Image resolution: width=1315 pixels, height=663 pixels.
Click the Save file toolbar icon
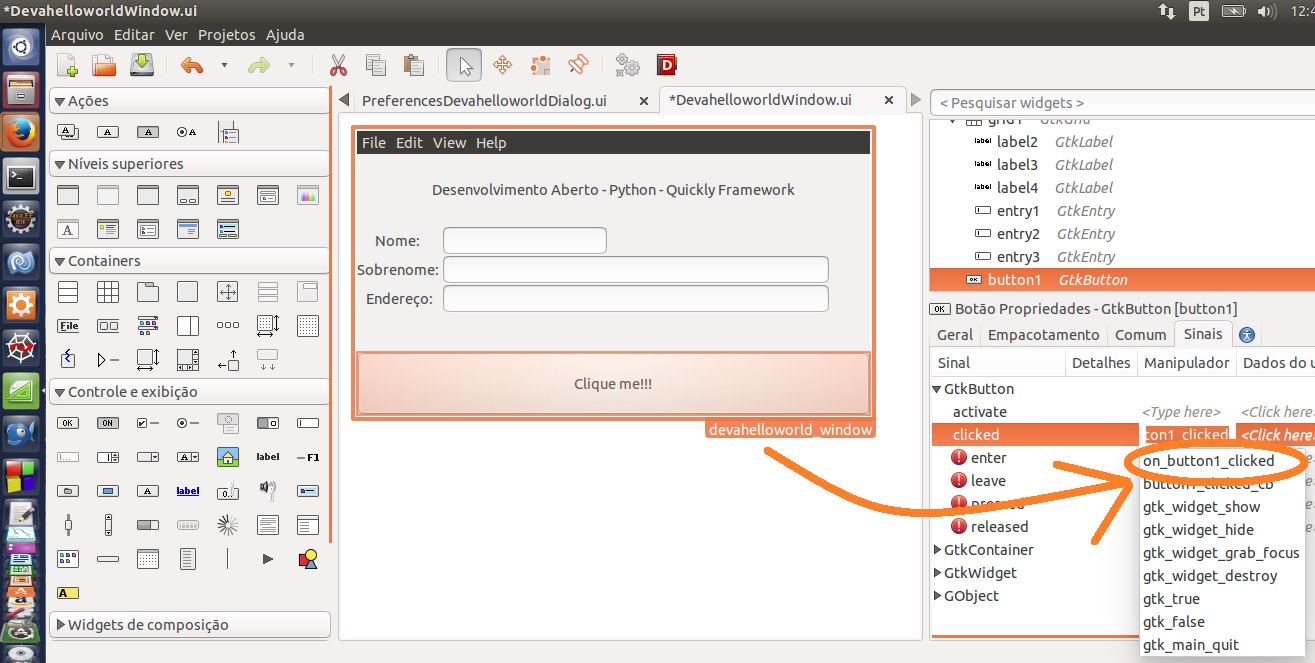pos(142,66)
